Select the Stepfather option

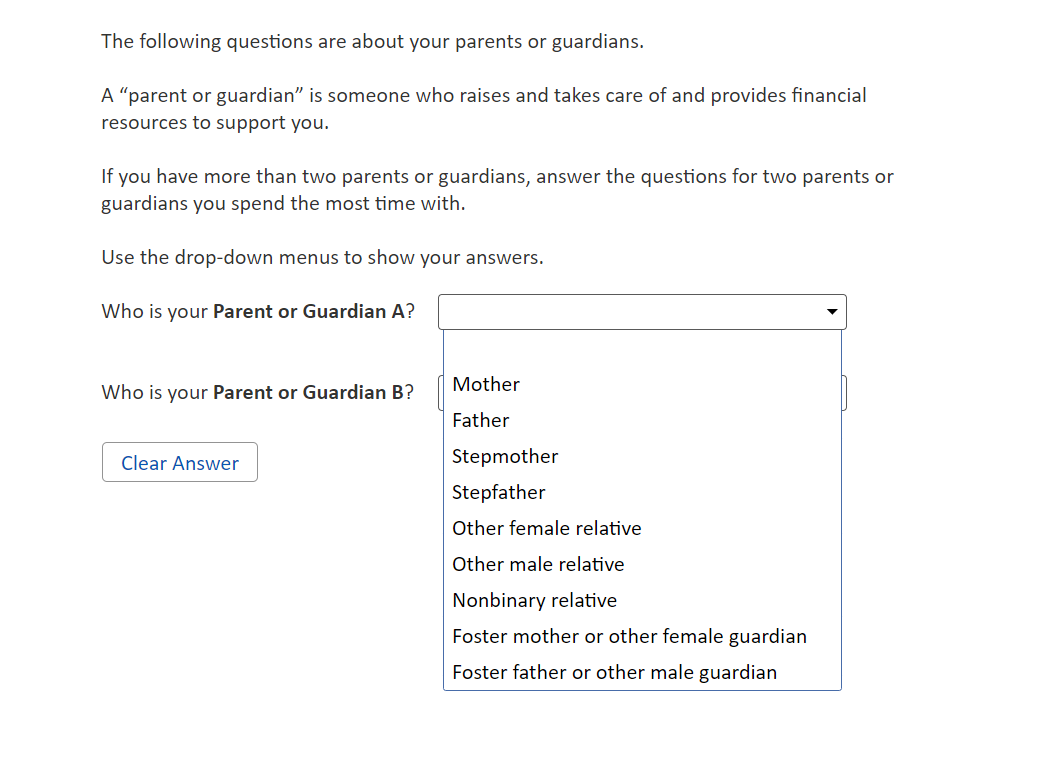tap(499, 492)
